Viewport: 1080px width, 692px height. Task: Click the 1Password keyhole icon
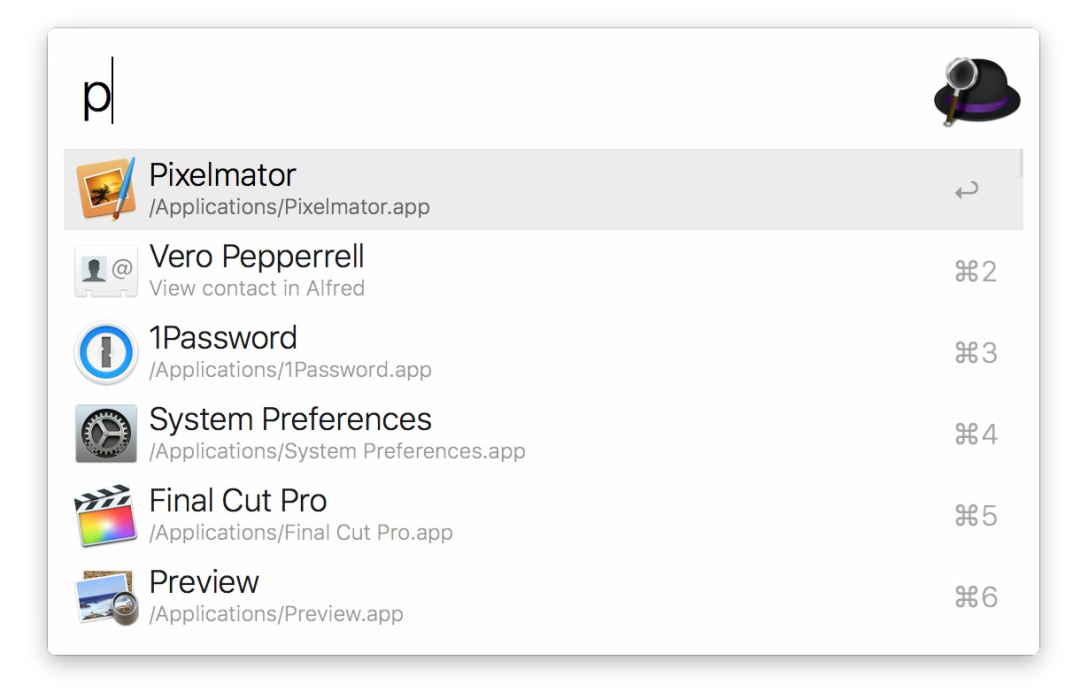click(105, 352)
